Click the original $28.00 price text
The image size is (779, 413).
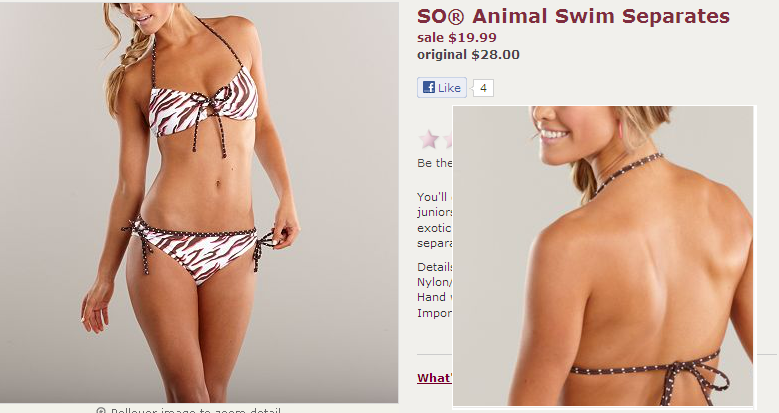468,54
